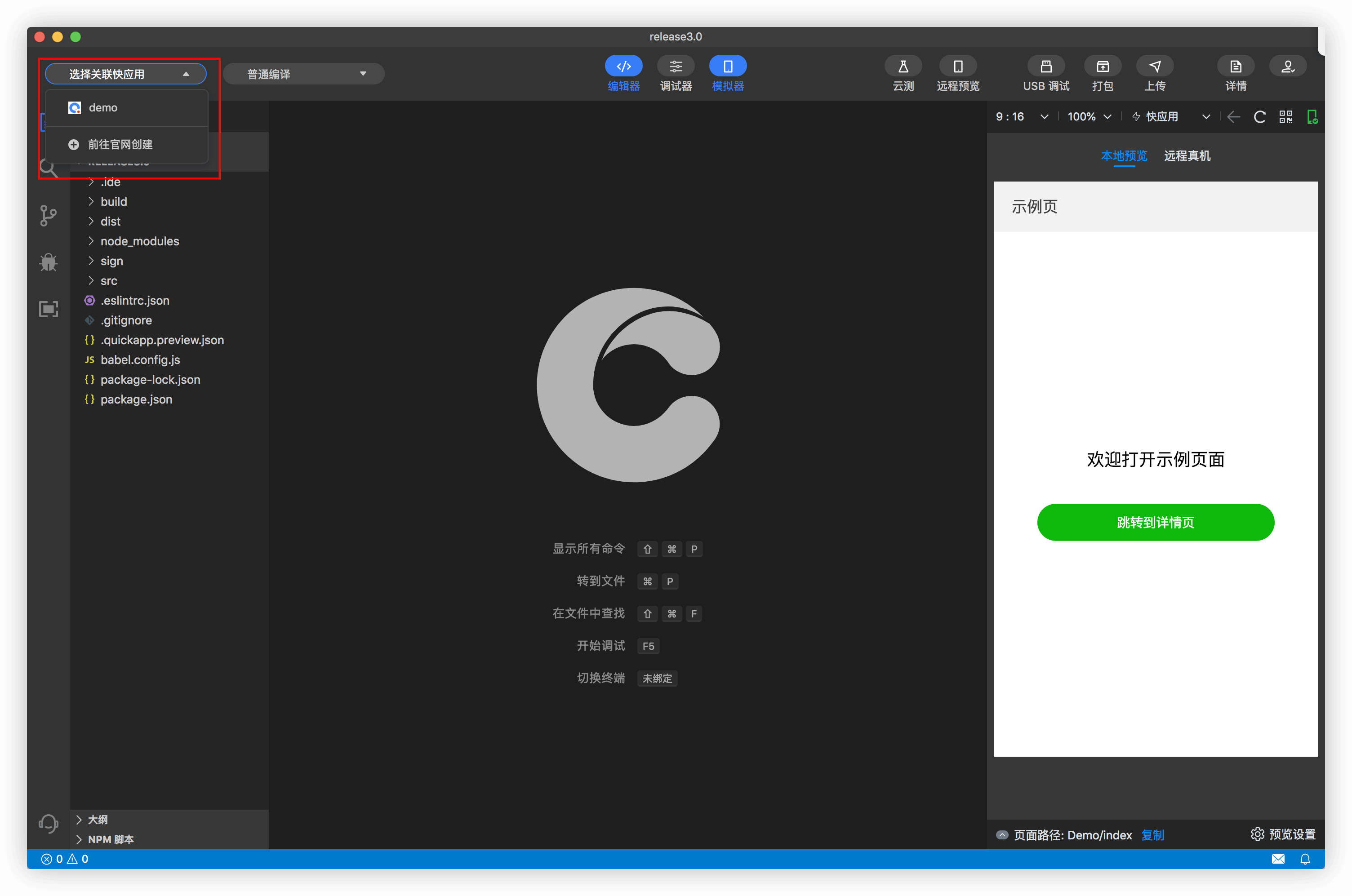Toggle the 编辑器 editor panel button
Screen dimensions: 1352x896
click(623, 67)
